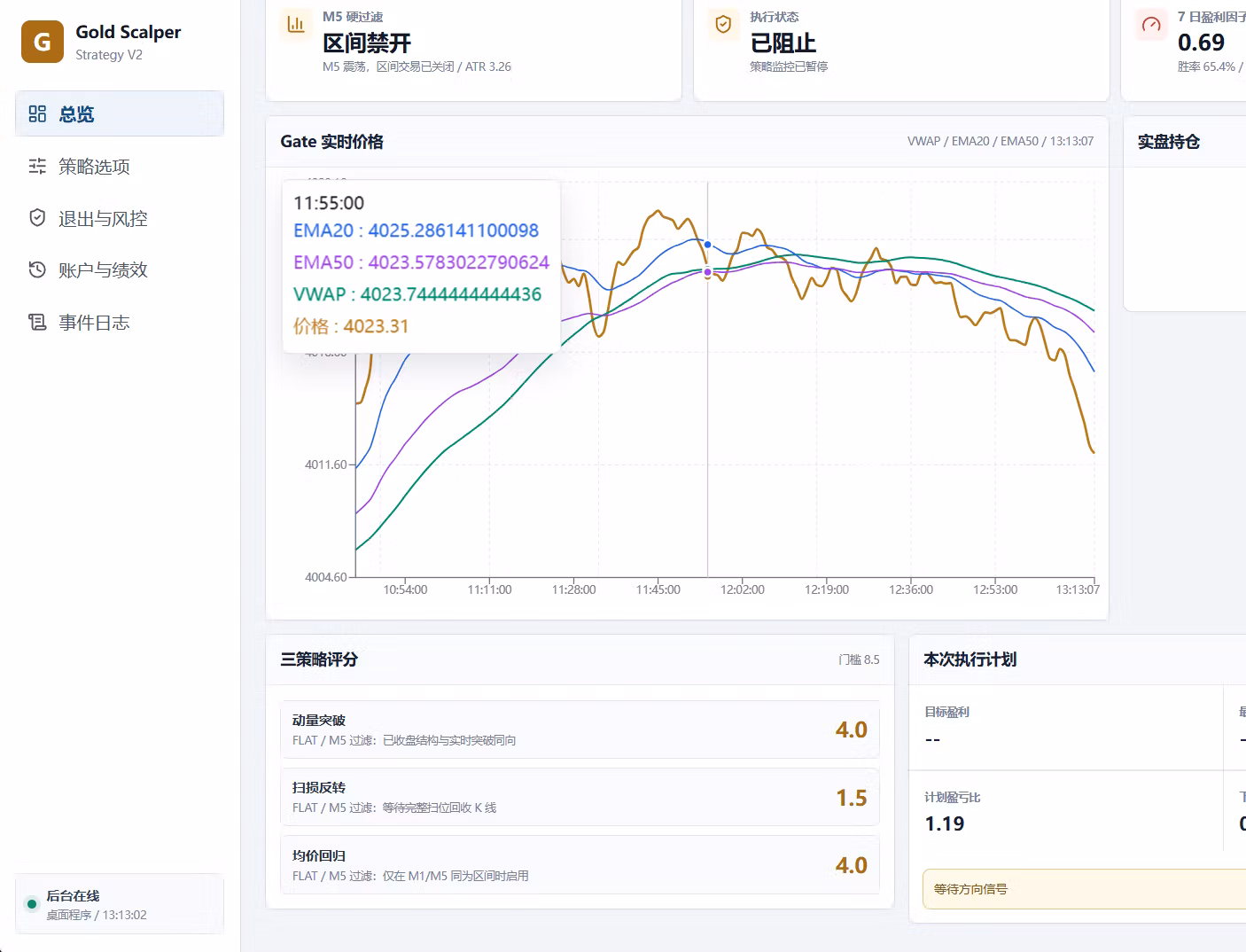Click the 后台在线 status label
The height and width of the screenshot is (952, 1246).
[73, 896]
